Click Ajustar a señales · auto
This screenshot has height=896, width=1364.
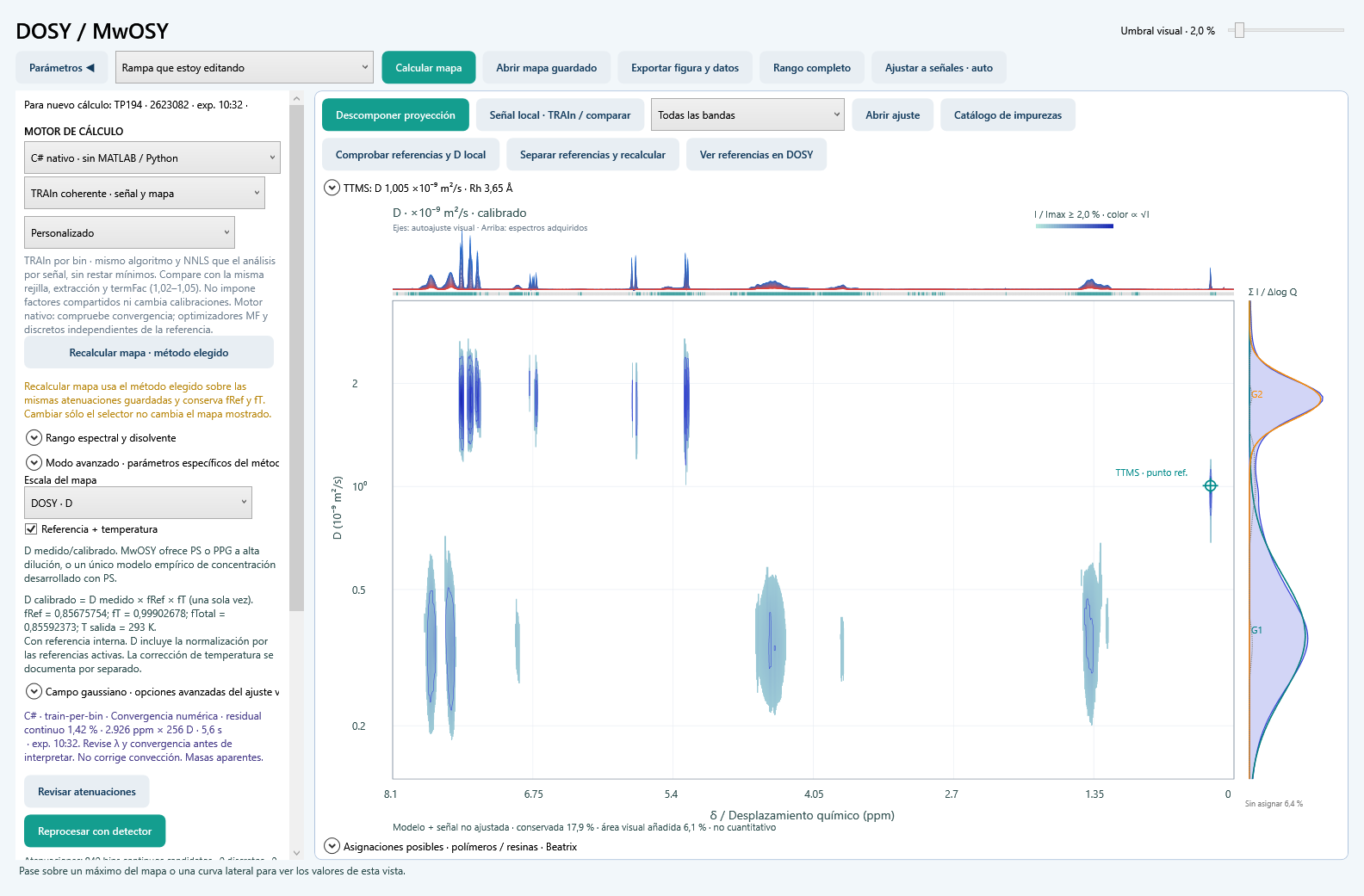[x=939, y=68]
